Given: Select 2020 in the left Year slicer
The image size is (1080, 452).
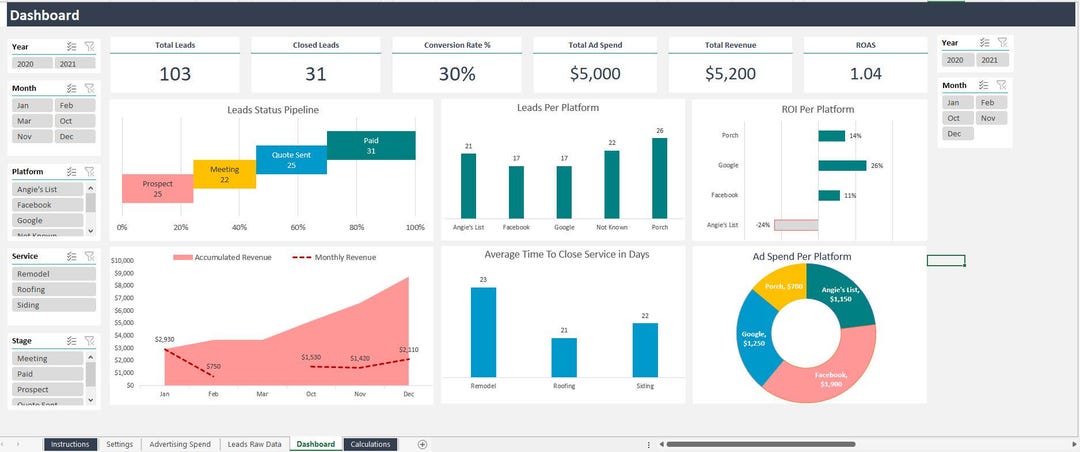Looking at the screenshot, I should pyautogui.click(x=32, y=63).
